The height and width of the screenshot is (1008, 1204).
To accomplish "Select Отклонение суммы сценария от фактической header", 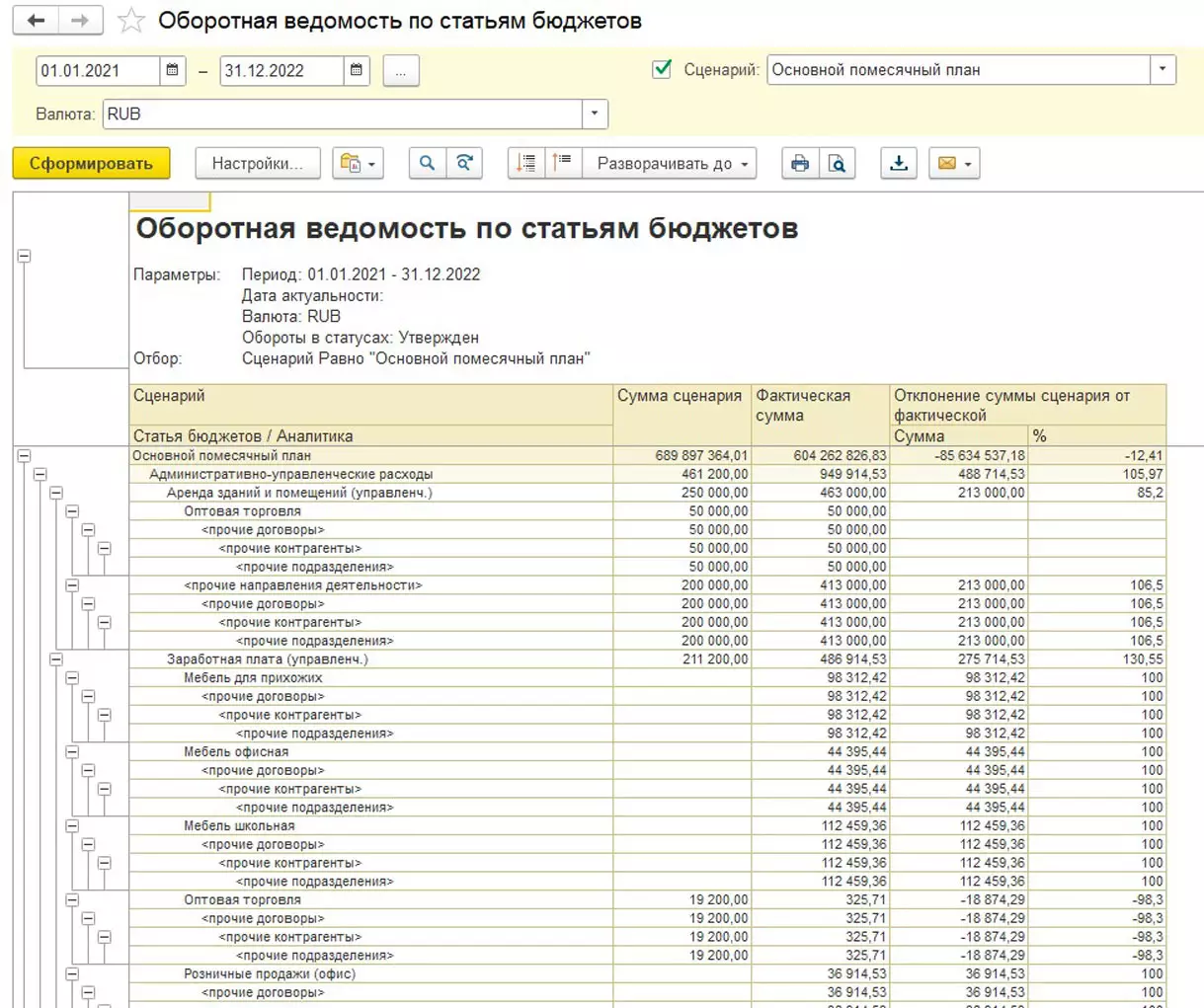I will (x=1028, y=405).
